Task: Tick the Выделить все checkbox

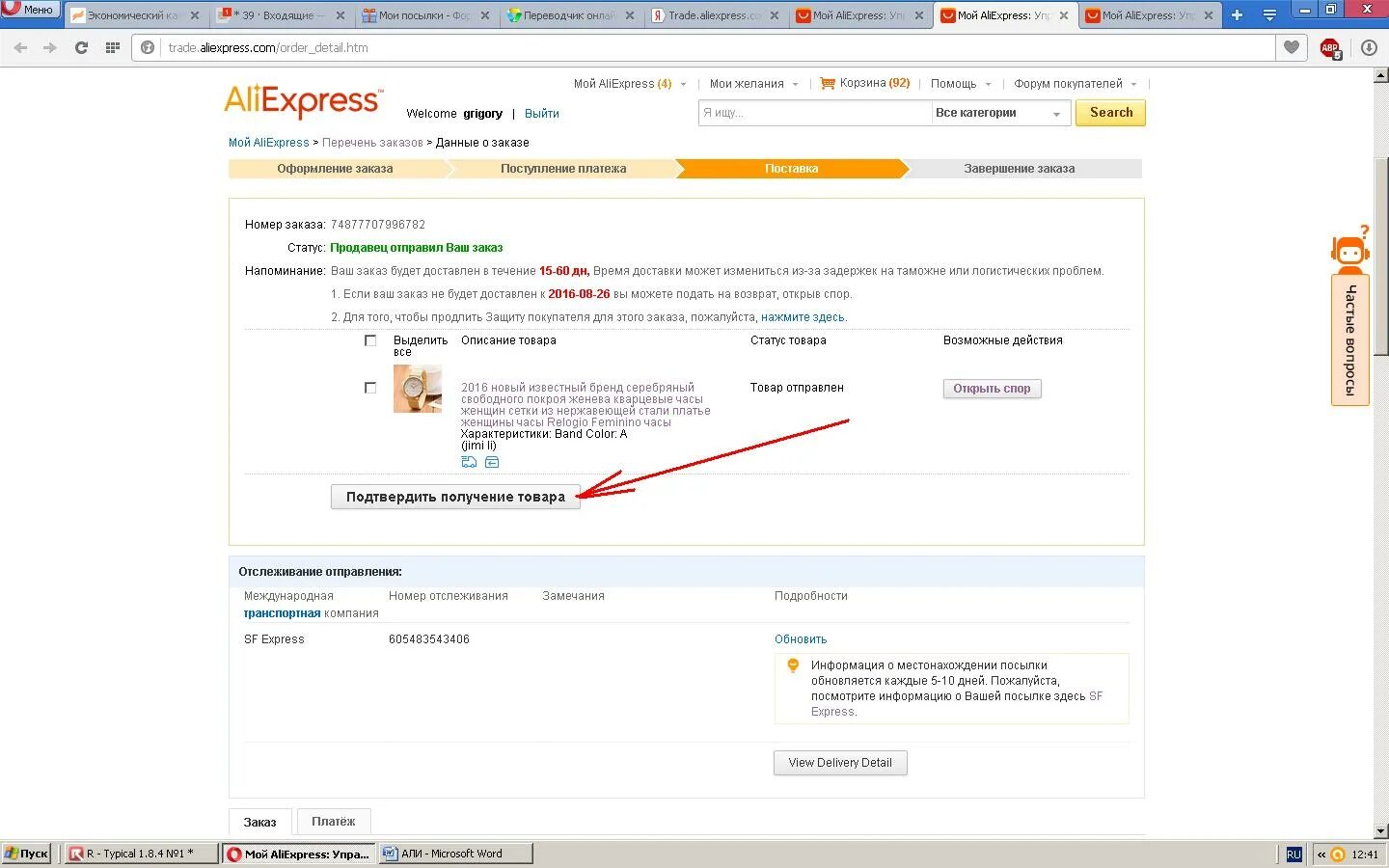Action: (x=370, y=340)
